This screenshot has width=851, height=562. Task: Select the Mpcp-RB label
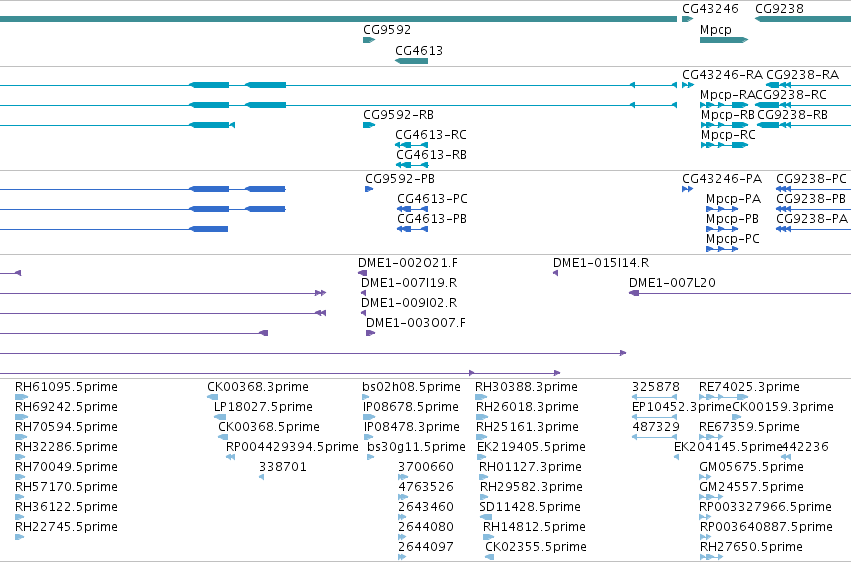coord(728,114)
